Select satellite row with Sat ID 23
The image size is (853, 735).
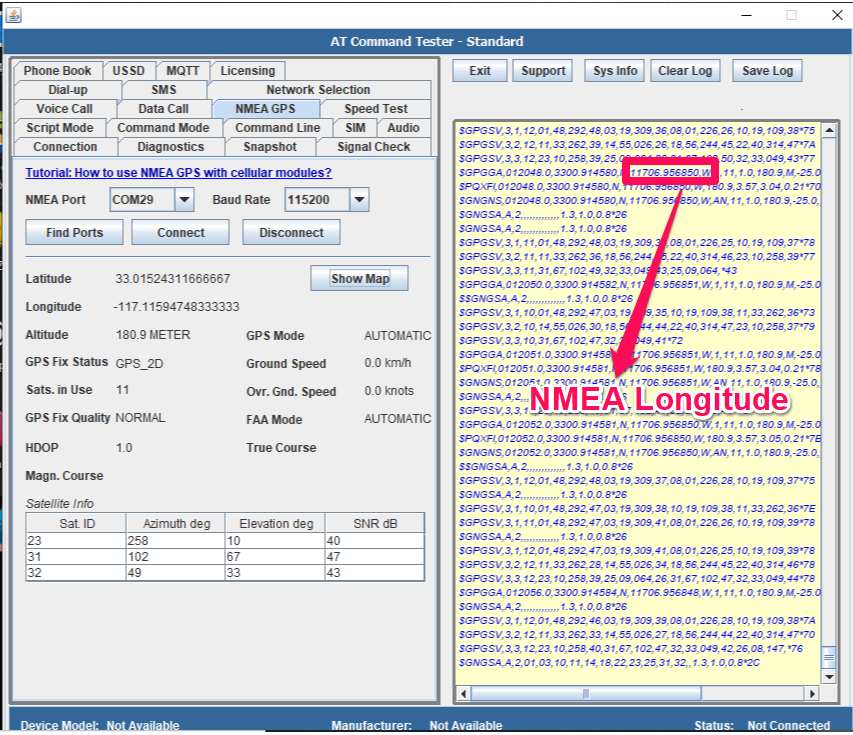(x=225, y=541)
